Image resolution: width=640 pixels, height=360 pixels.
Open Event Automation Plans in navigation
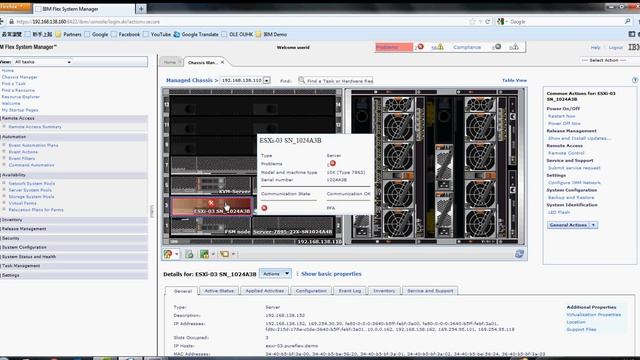click(x=33, y=145)
